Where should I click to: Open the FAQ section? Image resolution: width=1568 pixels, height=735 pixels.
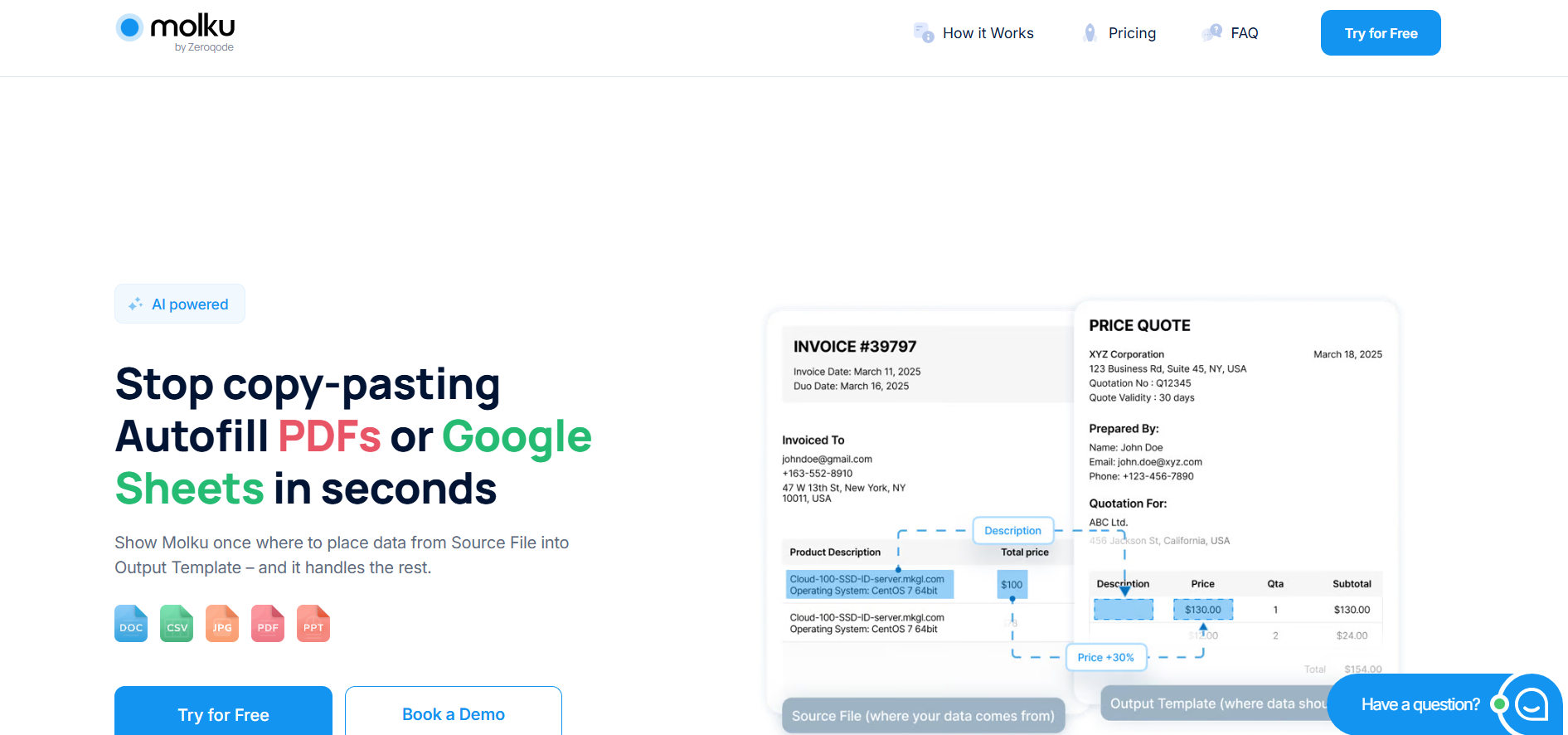click(x=1245, y=33)
